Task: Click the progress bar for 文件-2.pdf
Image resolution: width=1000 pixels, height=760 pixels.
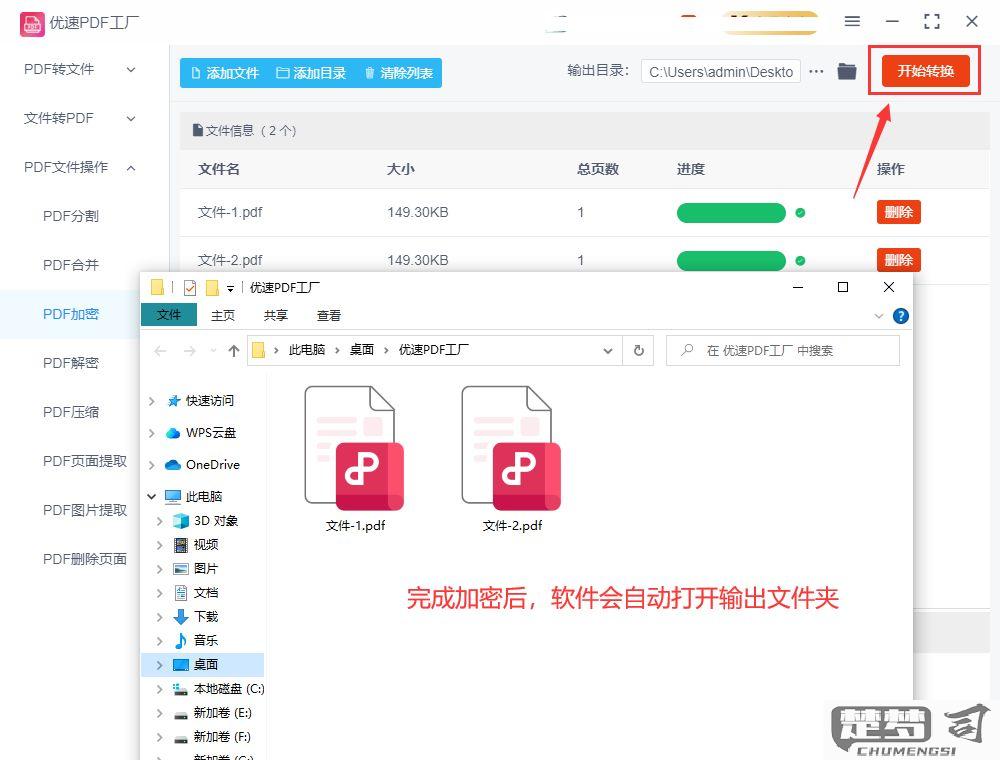Action: pyautogui.click(x=731, y=261)
